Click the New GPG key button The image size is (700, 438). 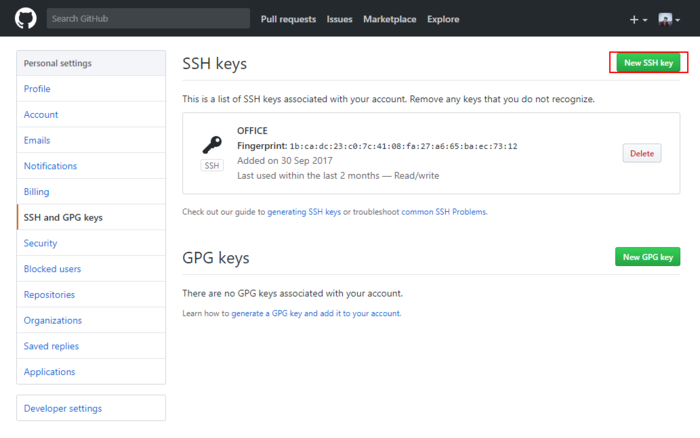tap(647, 257)
